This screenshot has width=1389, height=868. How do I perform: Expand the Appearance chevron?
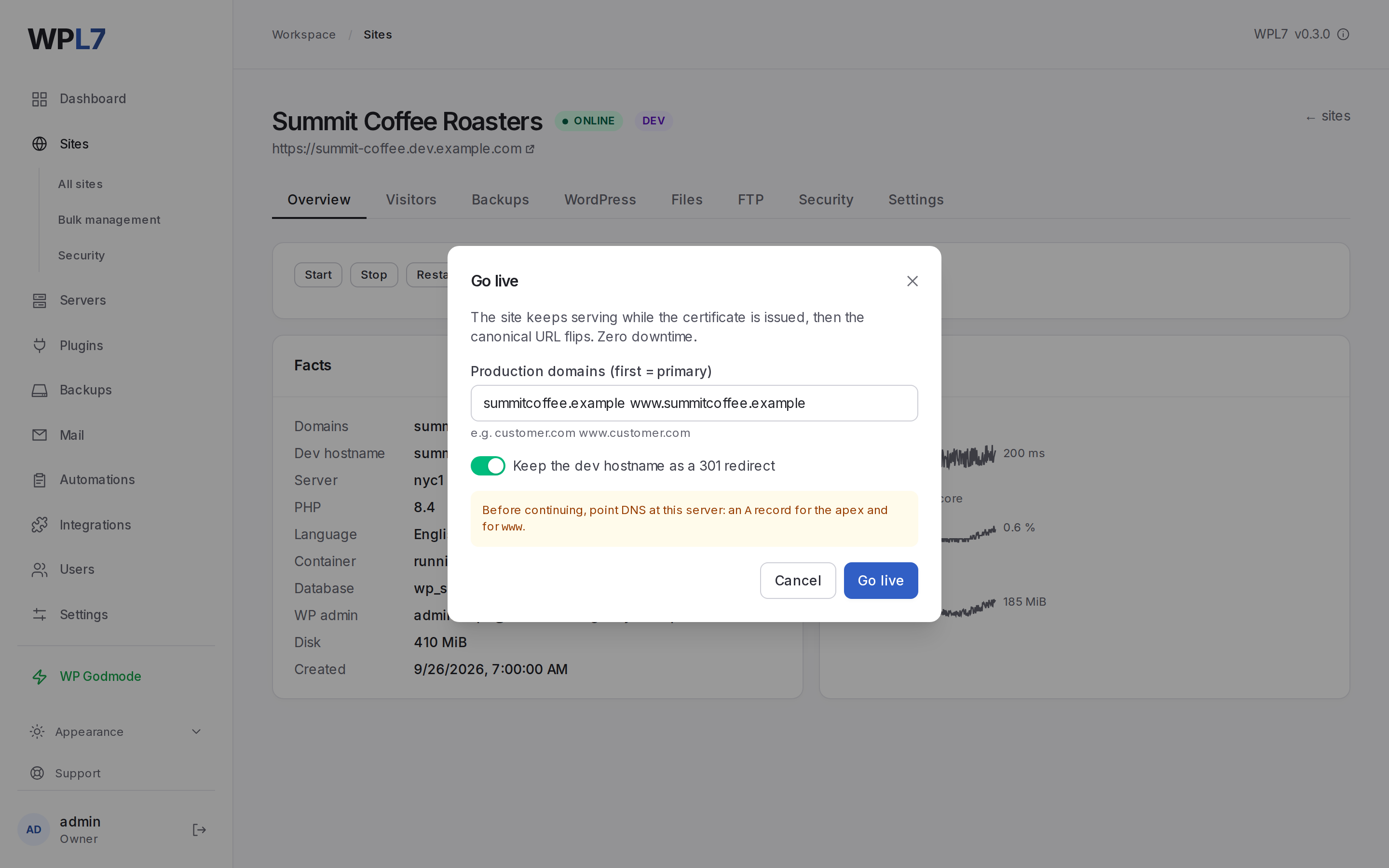(x=196, y=732)
